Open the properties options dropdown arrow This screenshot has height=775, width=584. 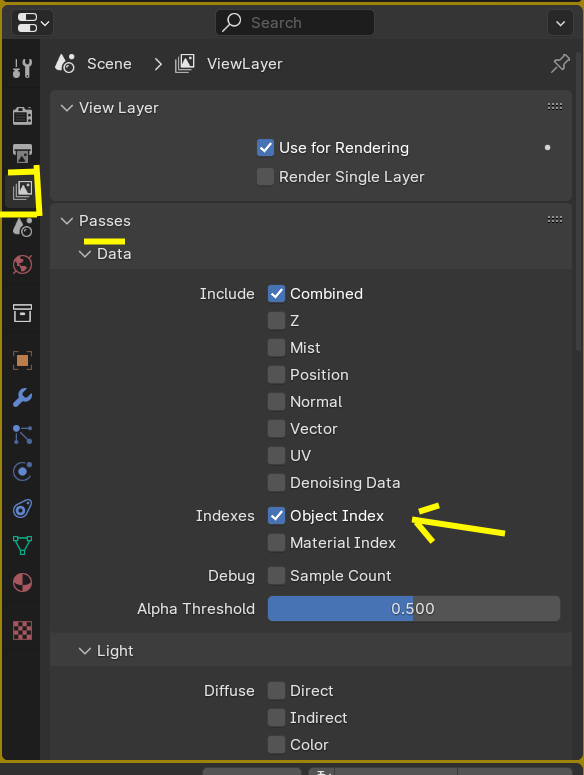(560, 23)
